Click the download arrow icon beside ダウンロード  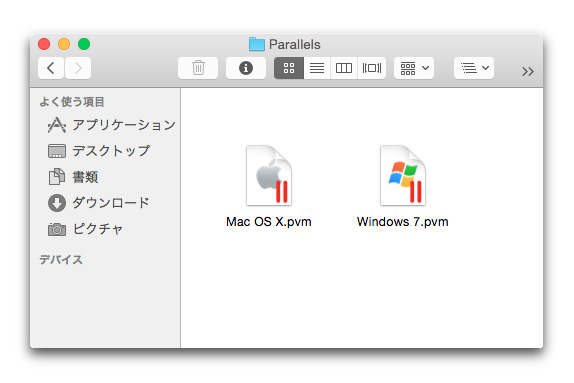click(57, 203)
